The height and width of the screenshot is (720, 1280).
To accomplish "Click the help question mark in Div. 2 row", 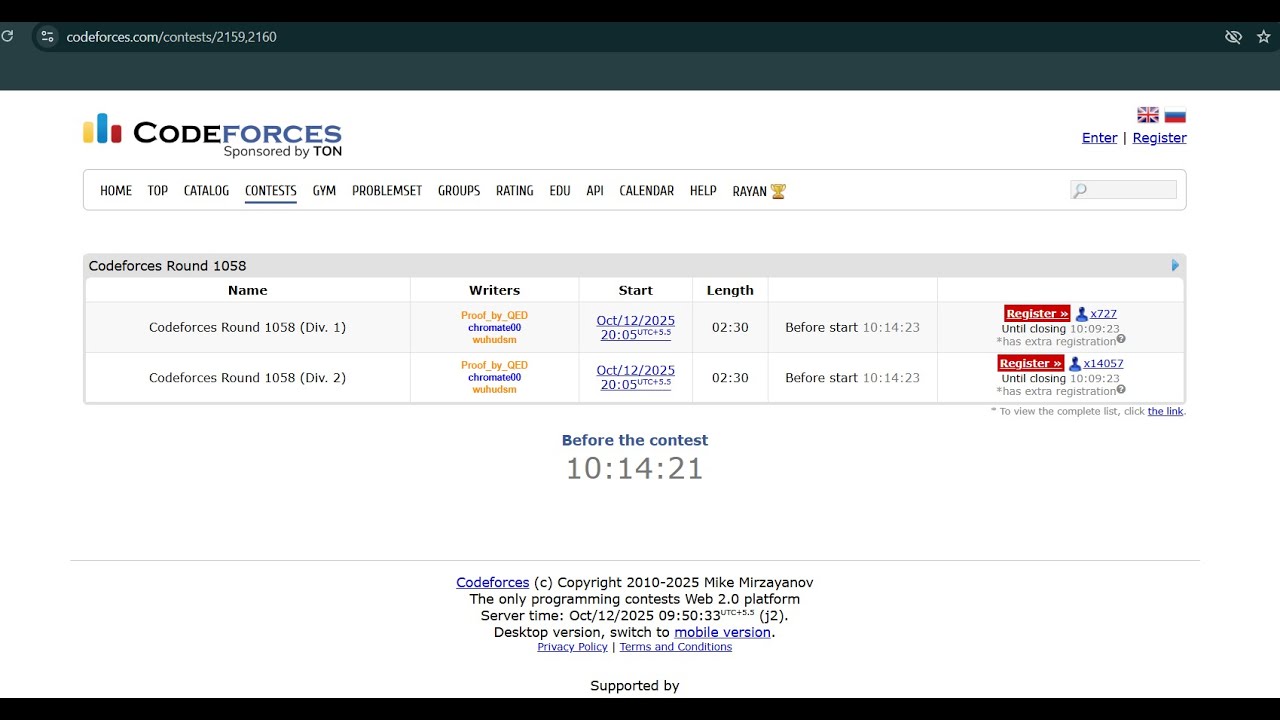I will 1121,389.
